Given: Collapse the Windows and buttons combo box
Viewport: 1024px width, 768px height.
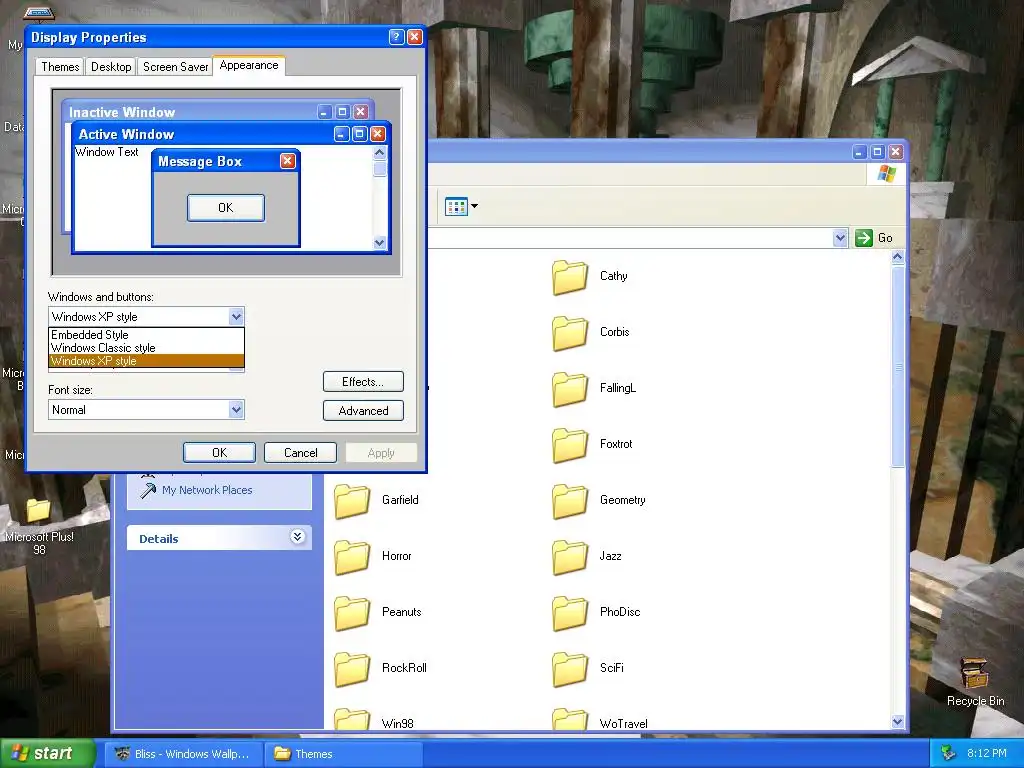Looking at the screenshot, I should [236, 317].
